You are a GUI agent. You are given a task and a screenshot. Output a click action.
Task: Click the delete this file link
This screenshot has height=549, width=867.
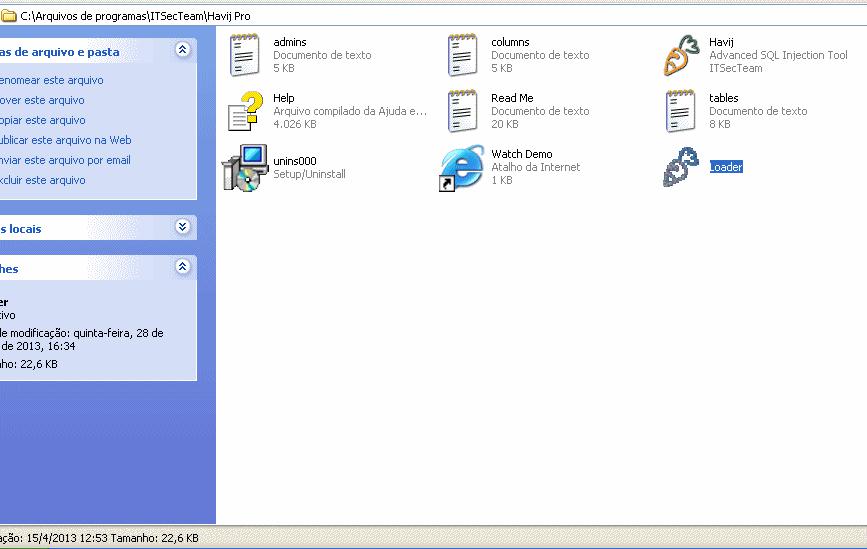(43, 180)
